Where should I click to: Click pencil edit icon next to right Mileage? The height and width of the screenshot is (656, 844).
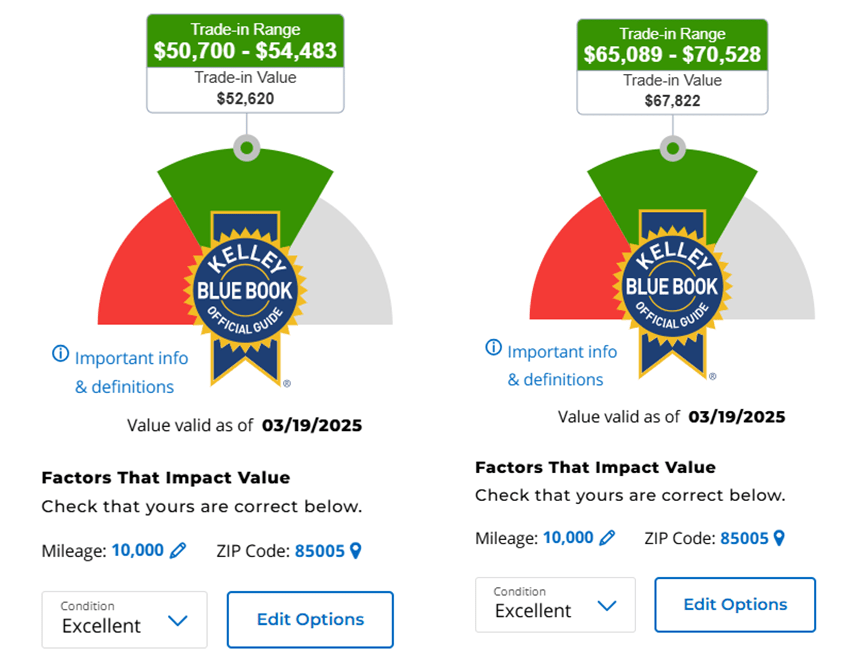pos(607,538)
